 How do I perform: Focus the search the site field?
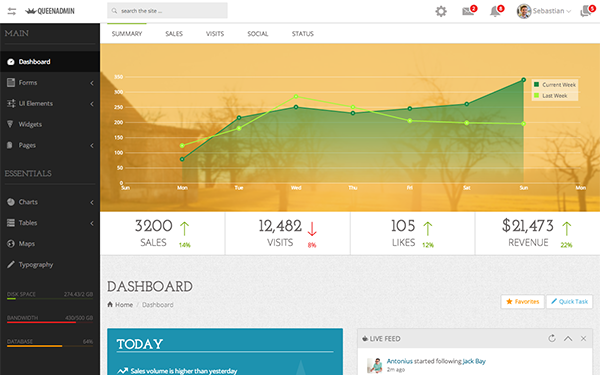pos(167,11)
